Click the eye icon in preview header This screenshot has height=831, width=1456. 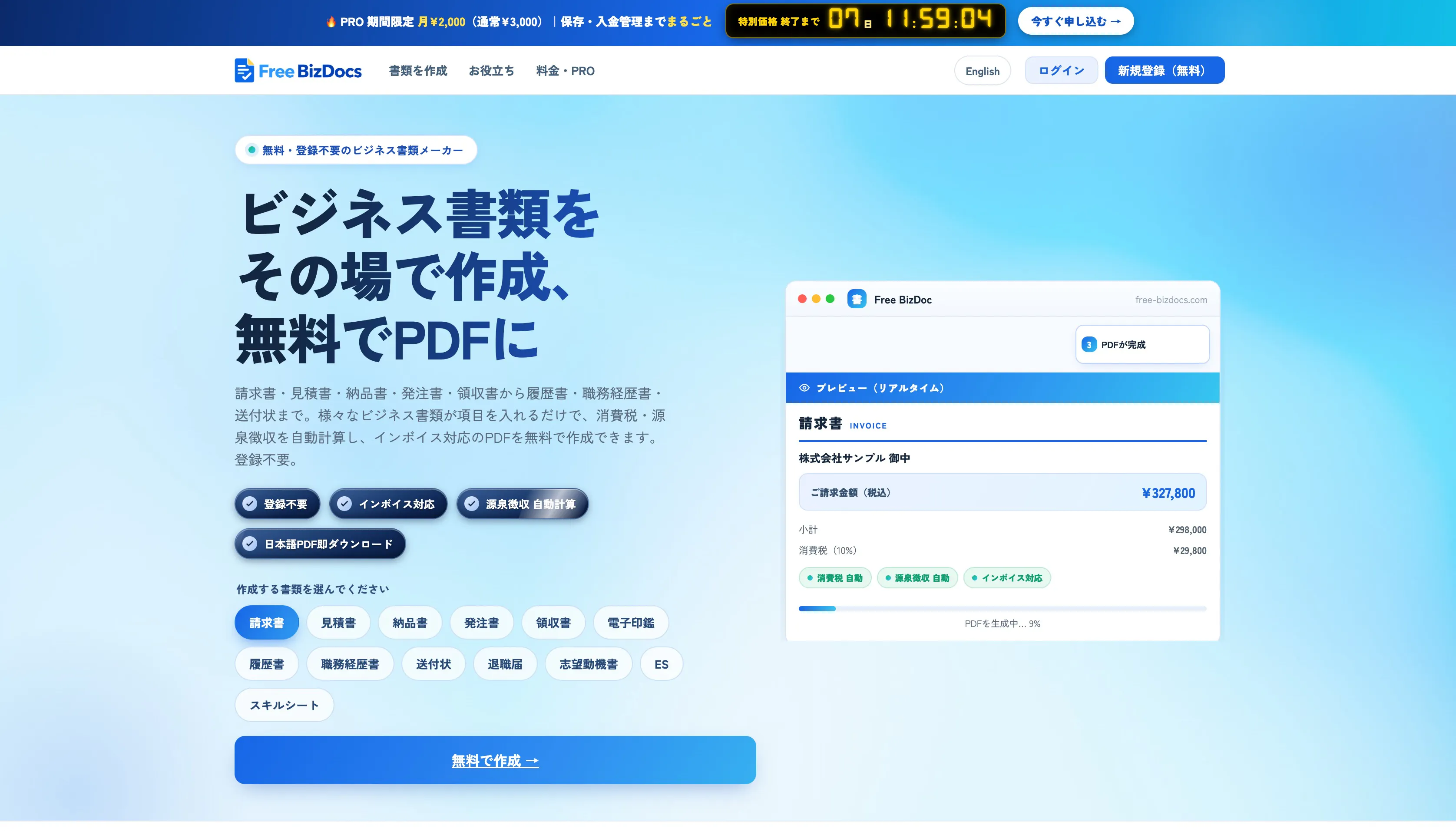(804, 388)
